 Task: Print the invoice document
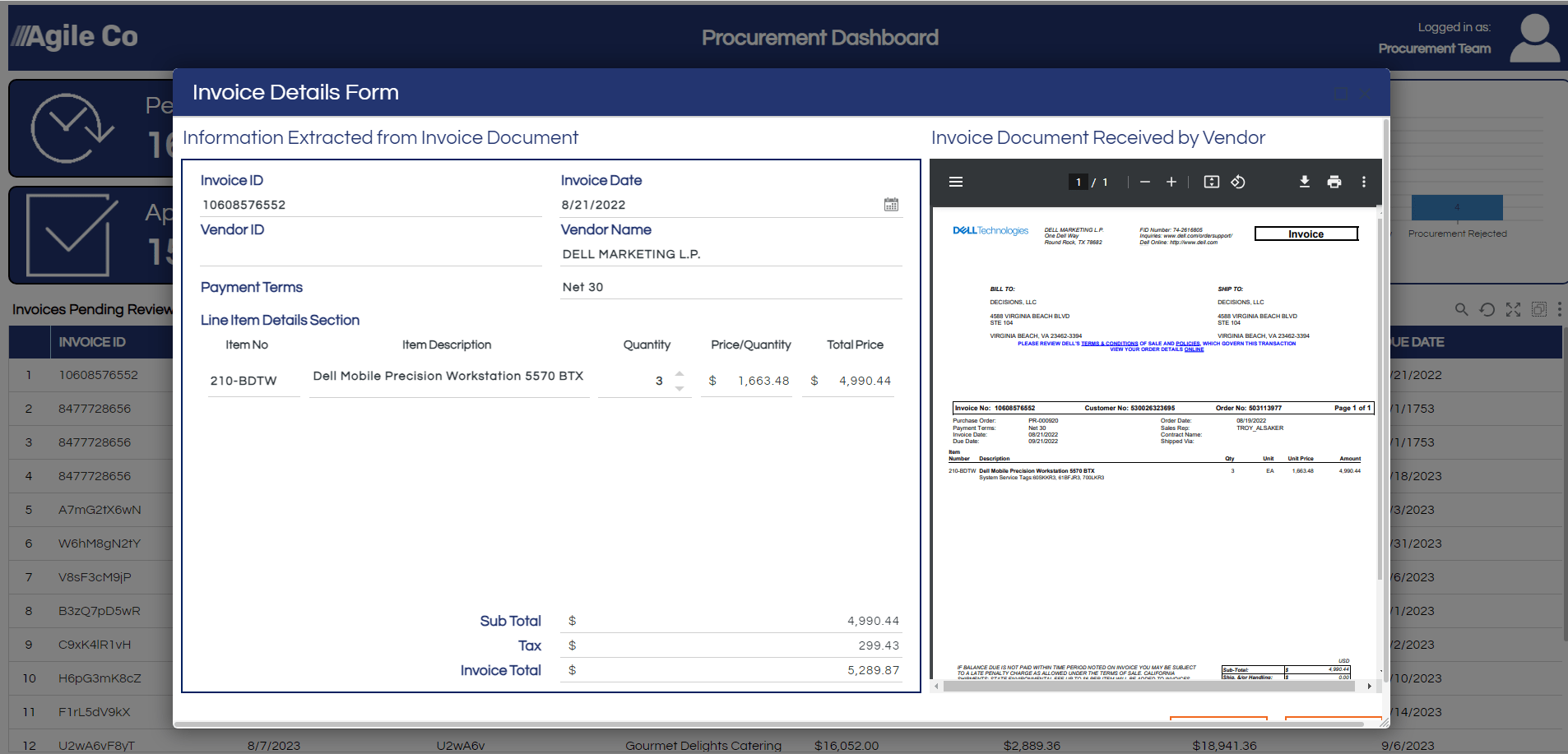pyautogui.click(x=1334, y=182)
